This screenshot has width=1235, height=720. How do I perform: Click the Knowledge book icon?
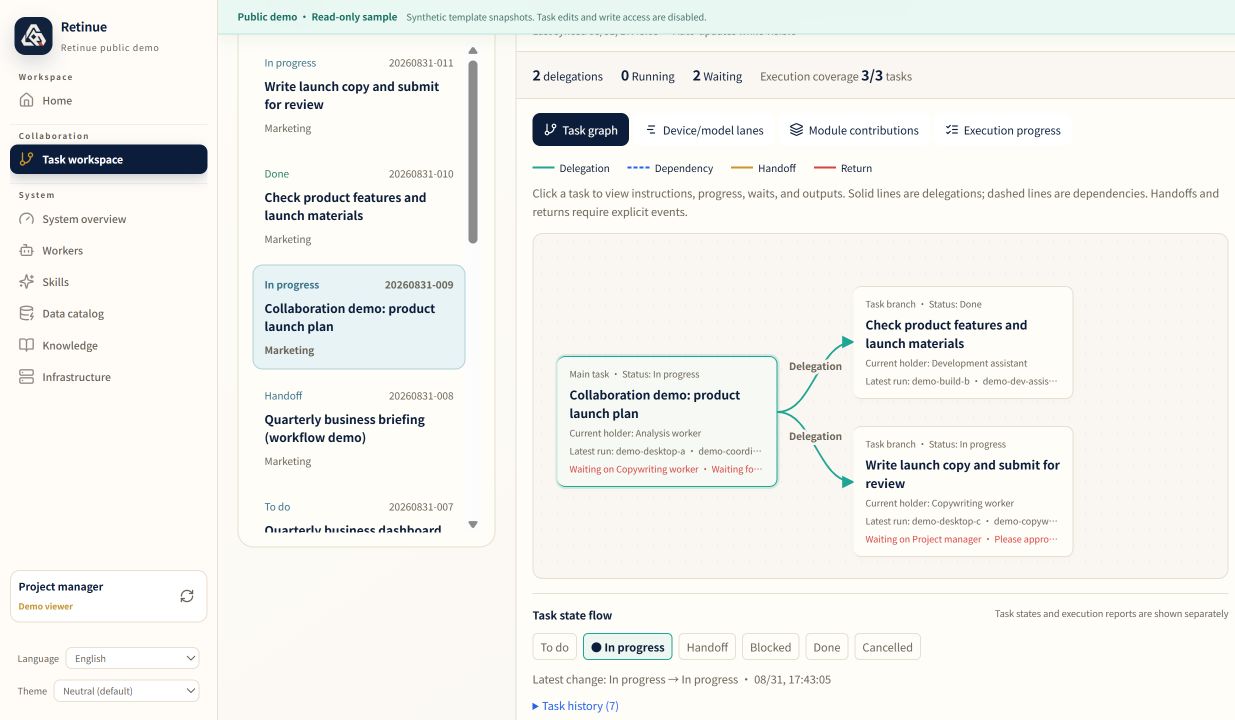tap(26, 346)
